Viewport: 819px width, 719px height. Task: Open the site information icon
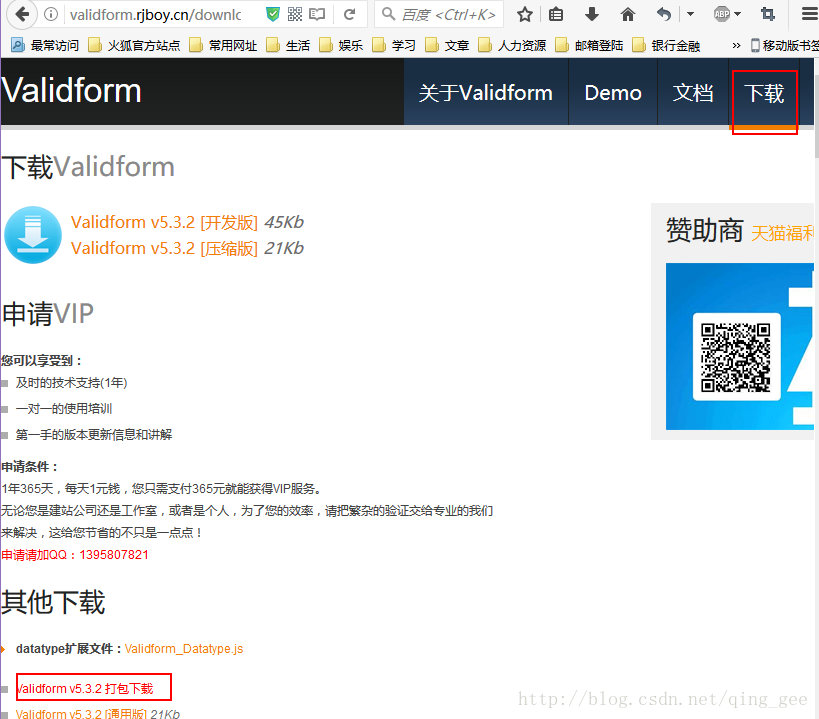pyautogui.click(x=51, y=14)
